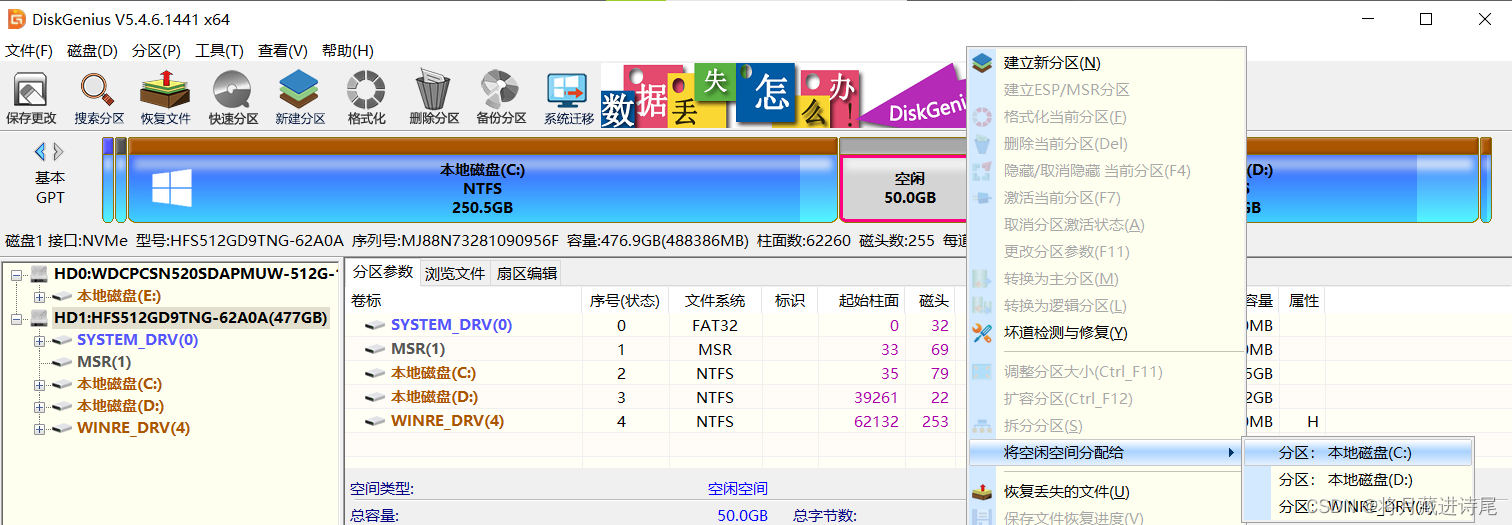Select the 空闲 50.0GB block in disk map
The image size is (1512, 525).
pyautogui.click(x=903, y=188)
